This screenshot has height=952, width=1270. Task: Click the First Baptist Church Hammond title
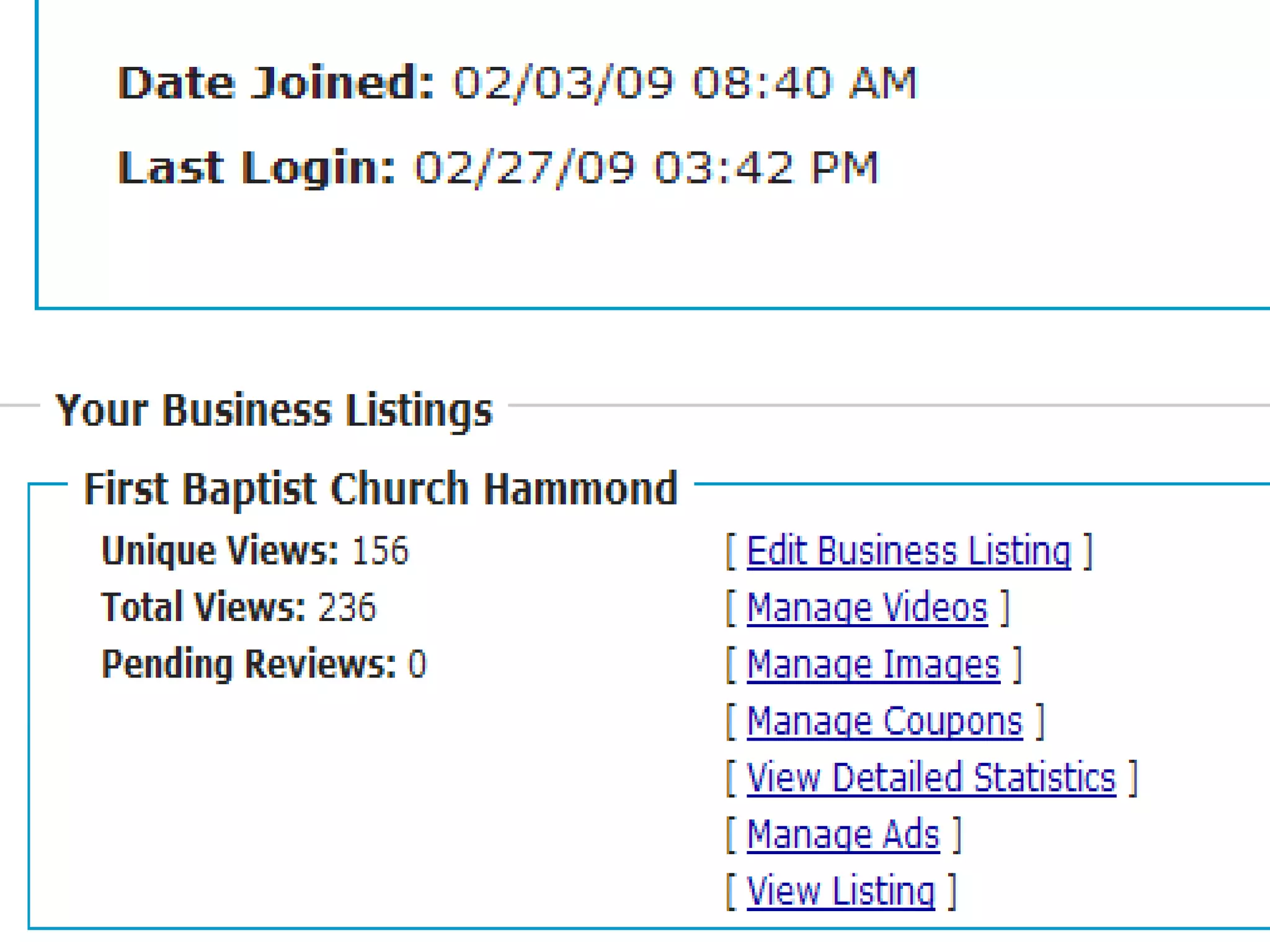click(x=380, y=488)
